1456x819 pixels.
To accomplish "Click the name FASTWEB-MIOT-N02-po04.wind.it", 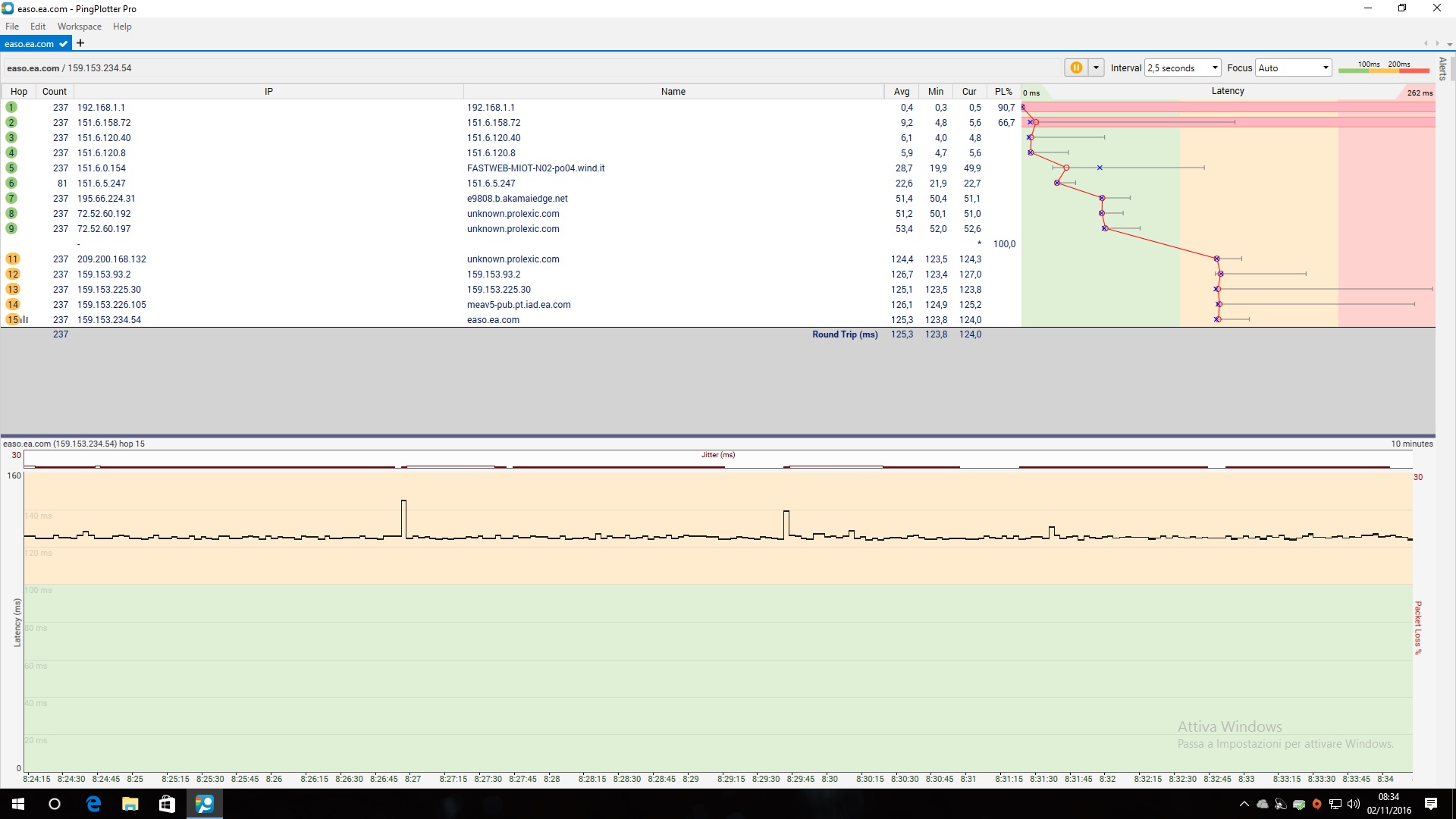I will (536, 168).
